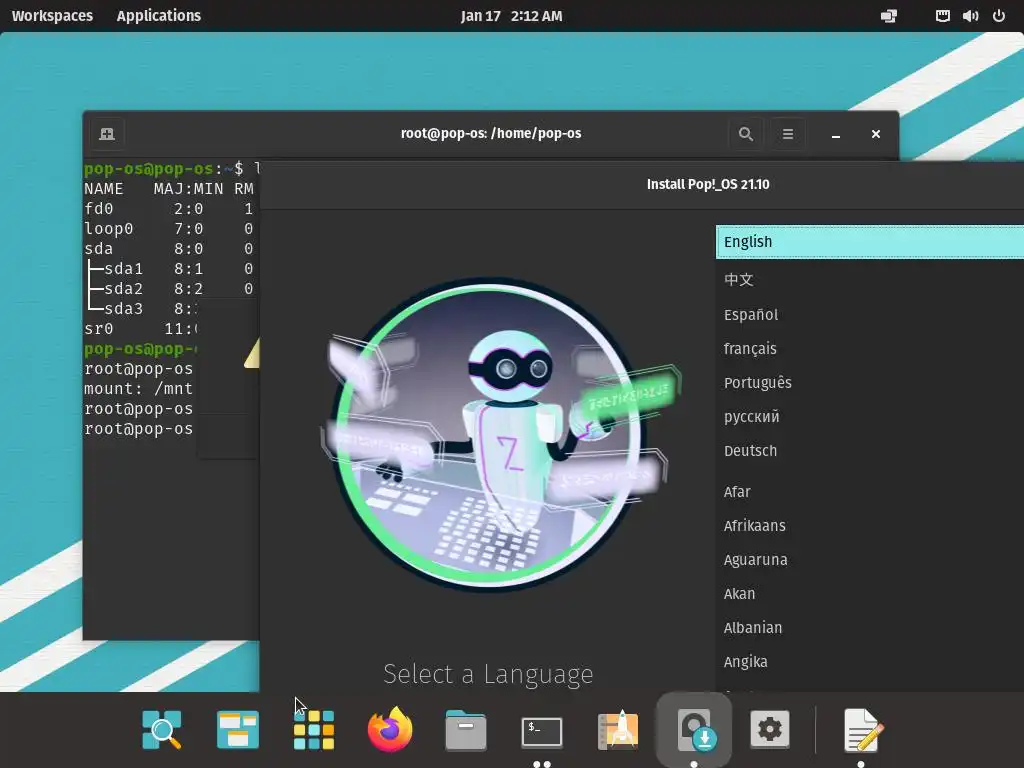Select русский language

point(870,416)
